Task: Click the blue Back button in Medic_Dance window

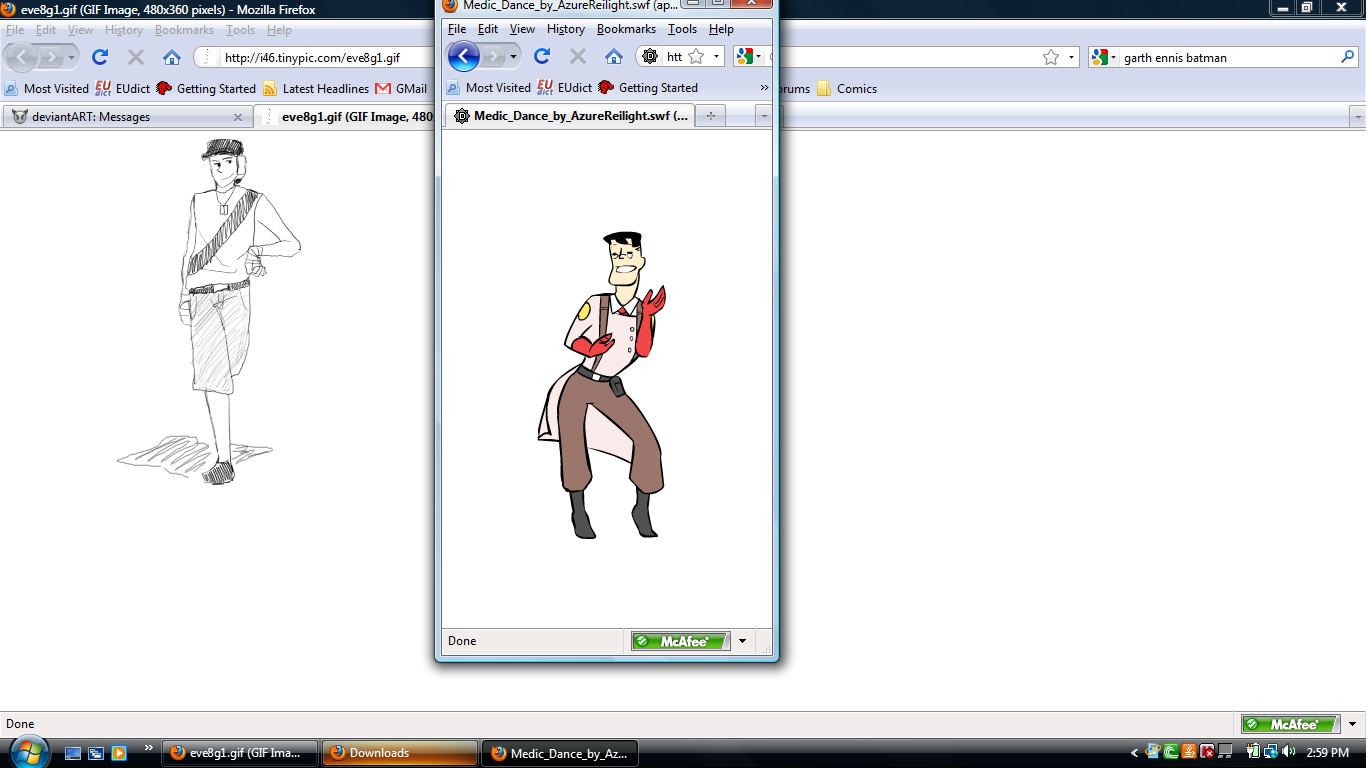Action: pos(463,56)
